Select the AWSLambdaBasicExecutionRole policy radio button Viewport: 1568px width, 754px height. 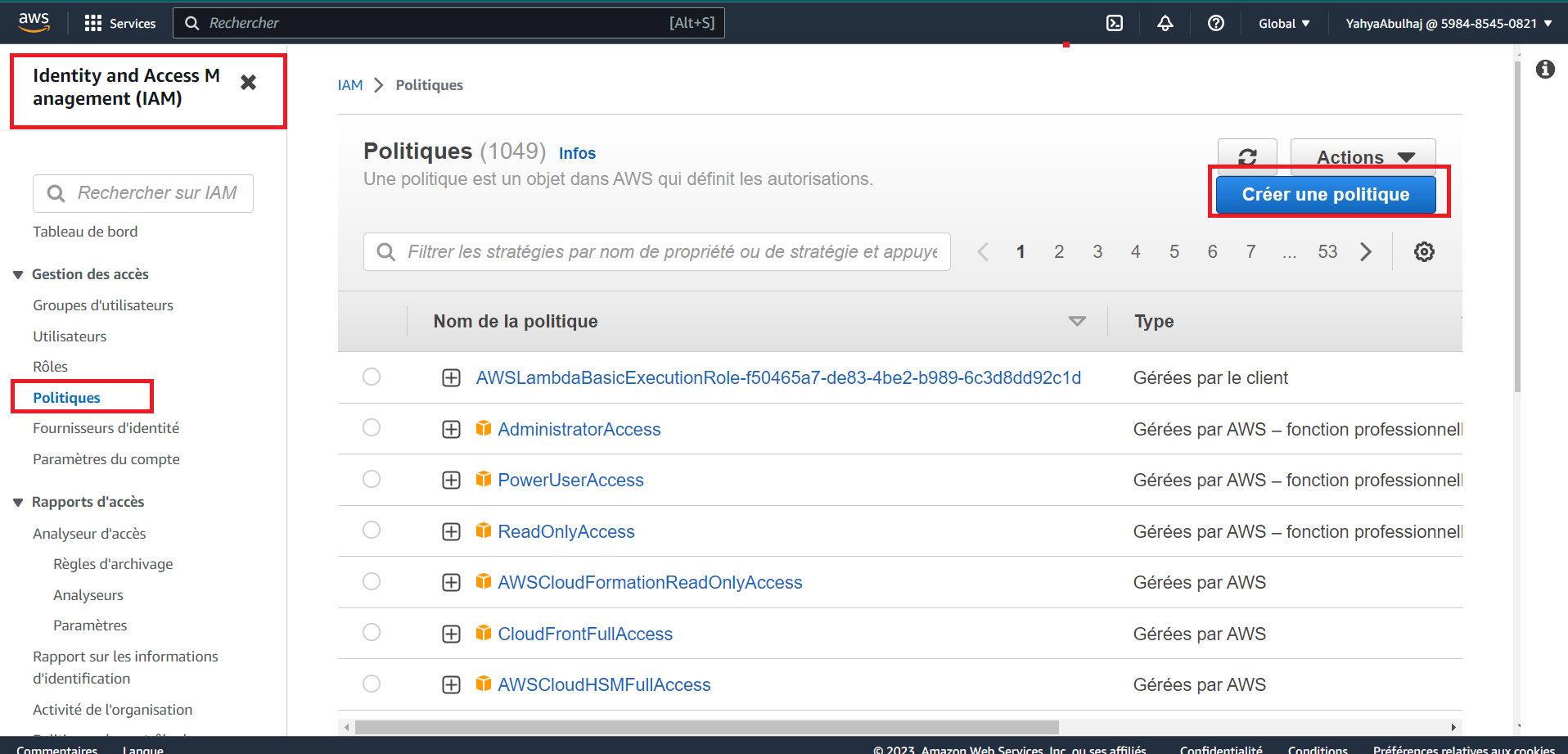(372, 377)
